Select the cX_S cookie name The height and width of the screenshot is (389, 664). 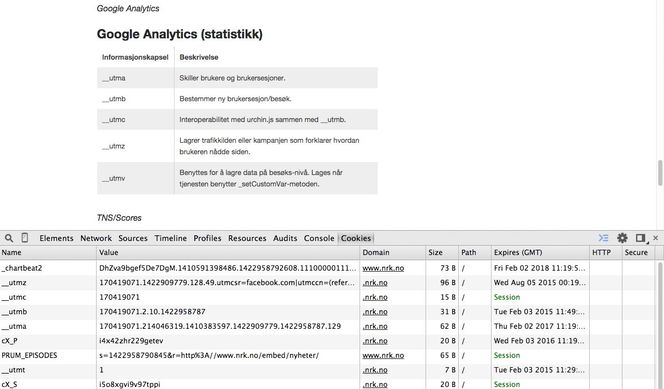coord(9,384)
